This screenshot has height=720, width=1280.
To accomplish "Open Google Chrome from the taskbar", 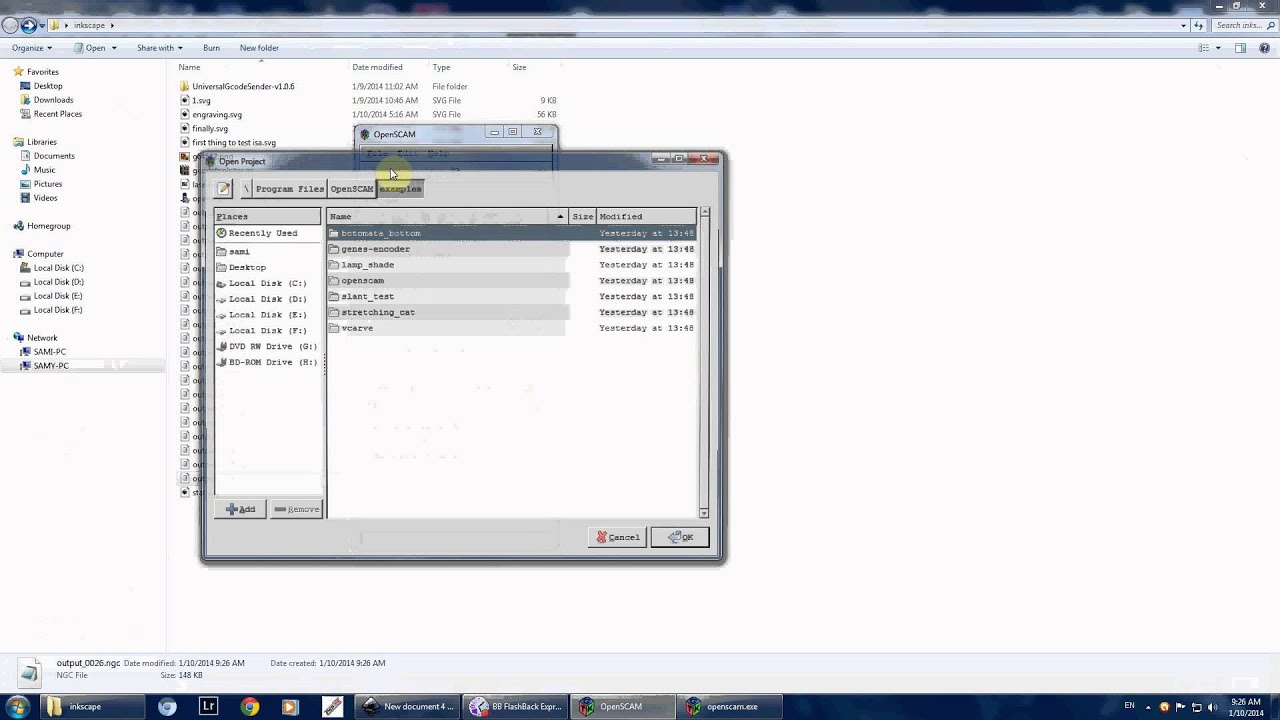I will click(x=250, y=707).
